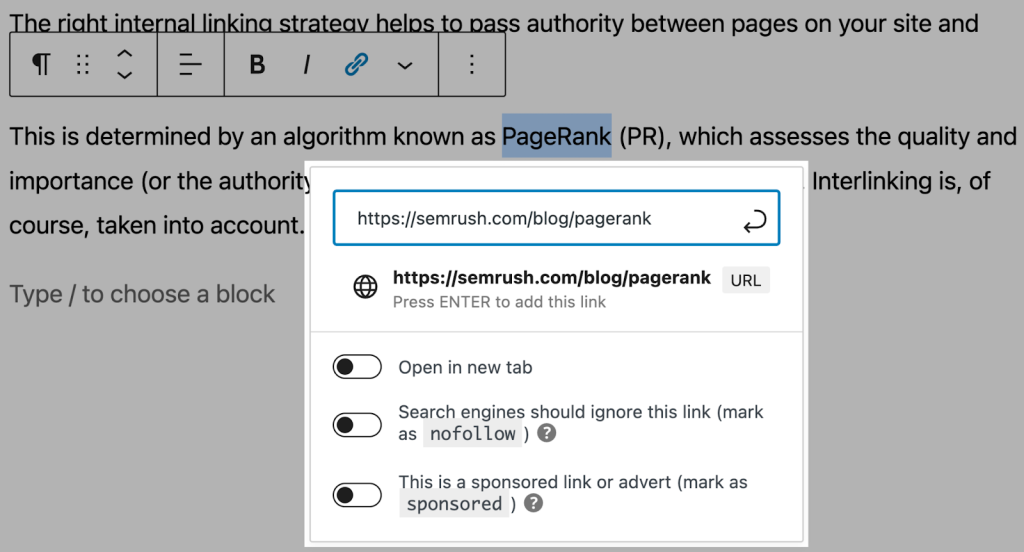The height and width of the screenshot is (552, 1024).
Task: Click the help icon next to sponsored
Action: coord(534,503)
